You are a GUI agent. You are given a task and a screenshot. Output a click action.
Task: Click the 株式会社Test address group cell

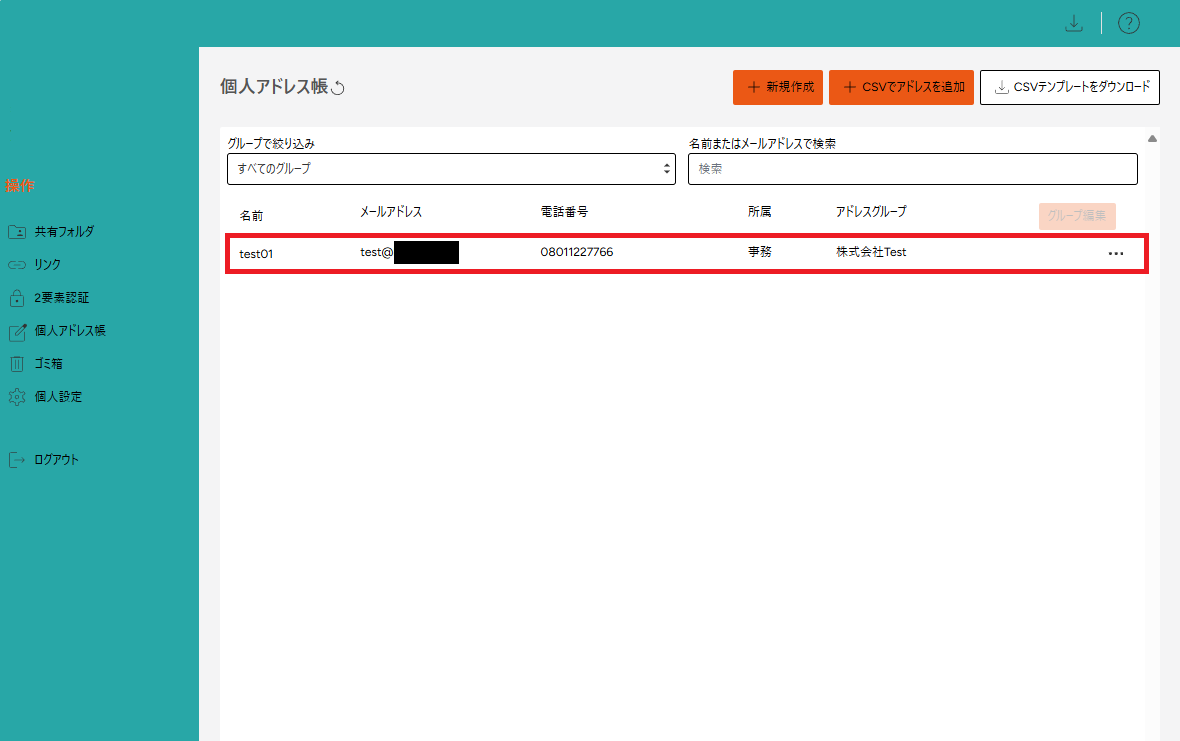871,252
